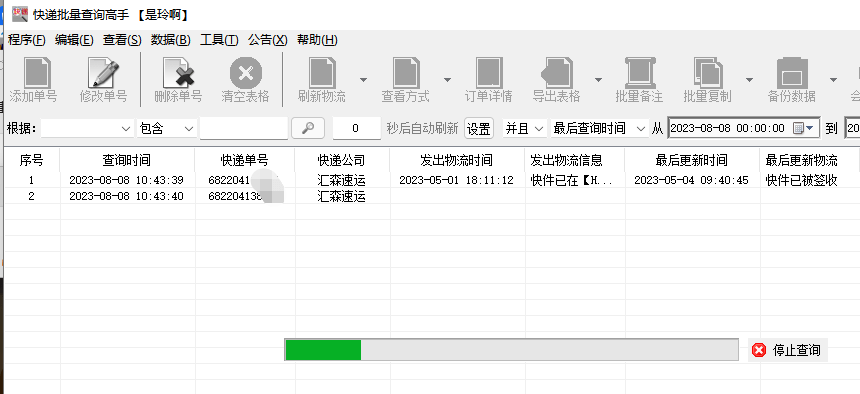Expand the 查看方式 dropdown arrow
The height and width of the screenshot is (394, 860).
point(447,80)
